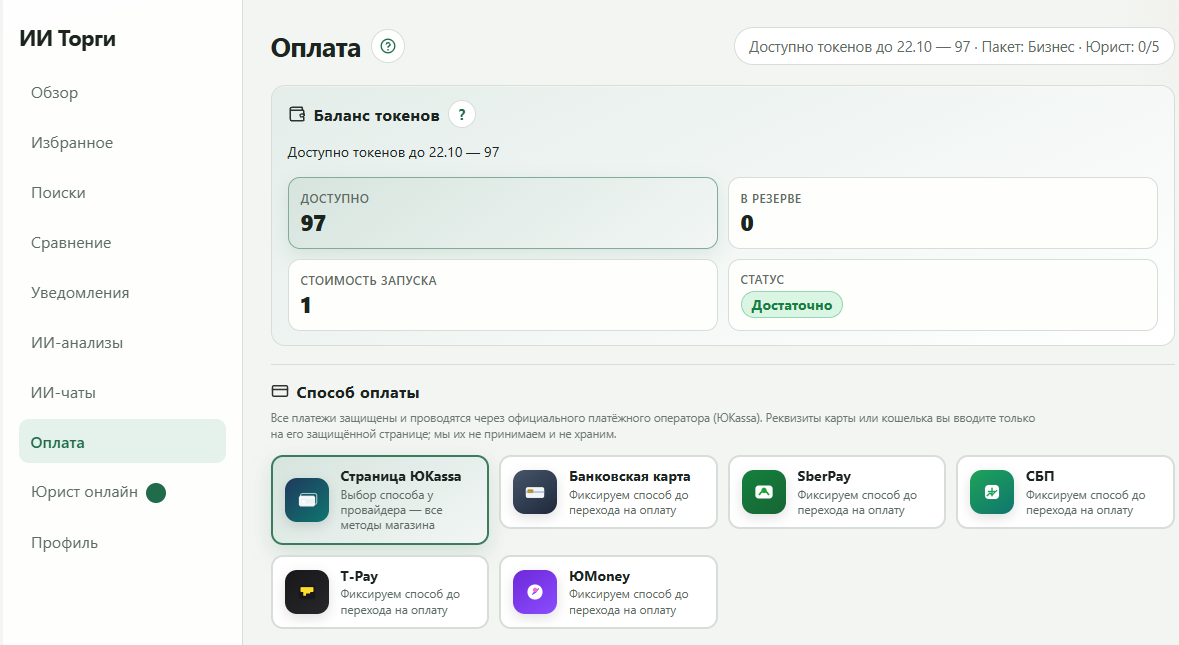Pick SberPay as payment method

tap(837, 492)
